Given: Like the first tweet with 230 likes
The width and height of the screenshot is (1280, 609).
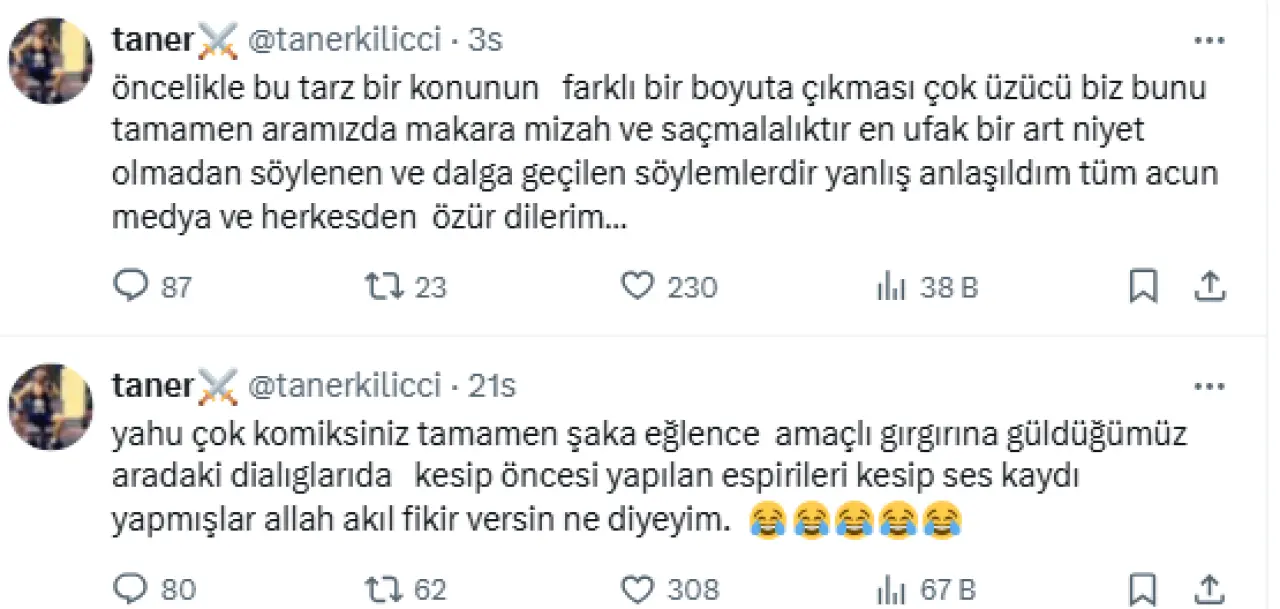Looking at the screenshot, I should click(x=637, y=287).
